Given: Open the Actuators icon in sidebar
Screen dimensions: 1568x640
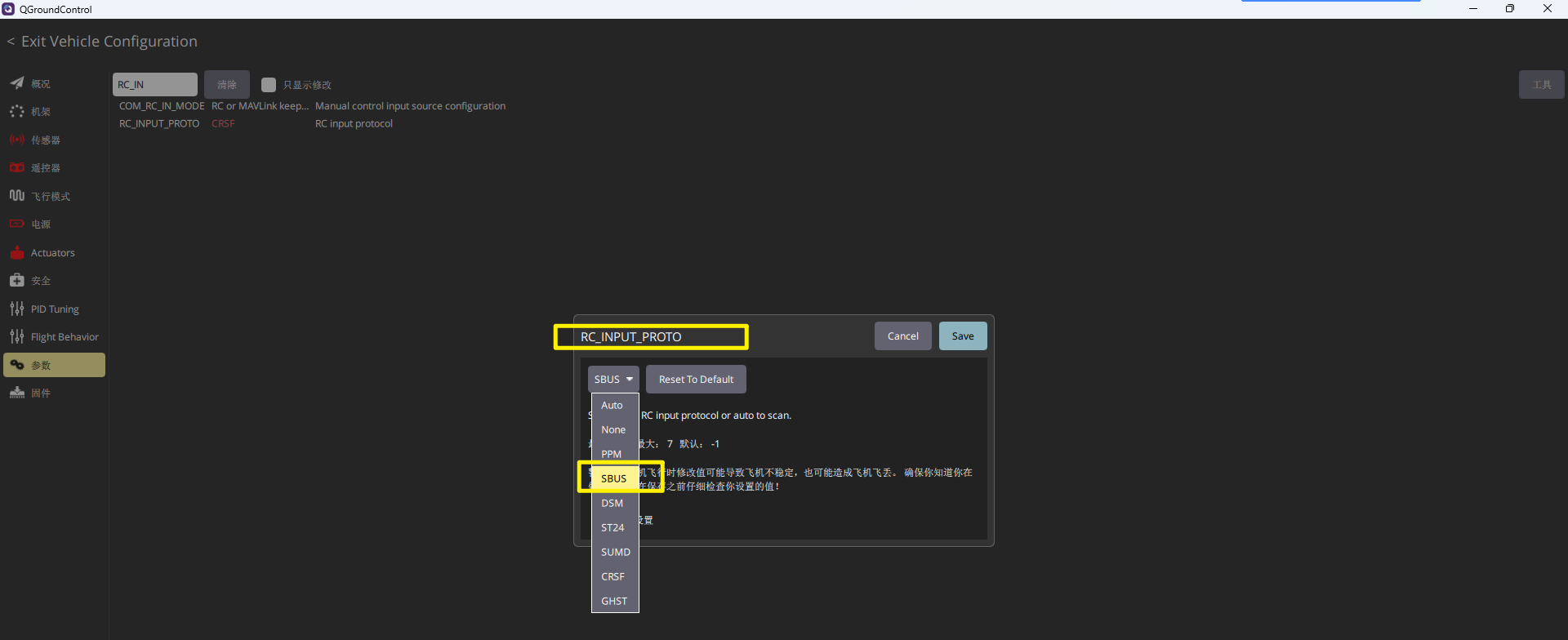Looking at the screenshot, I should click(17, 252).
